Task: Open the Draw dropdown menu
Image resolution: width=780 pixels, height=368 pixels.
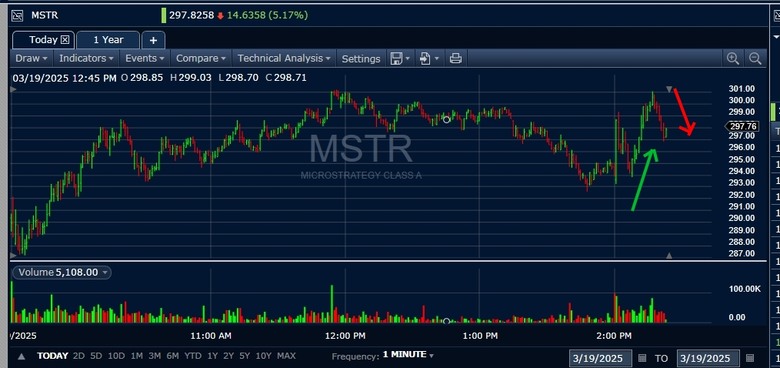Action: [31, 58]
